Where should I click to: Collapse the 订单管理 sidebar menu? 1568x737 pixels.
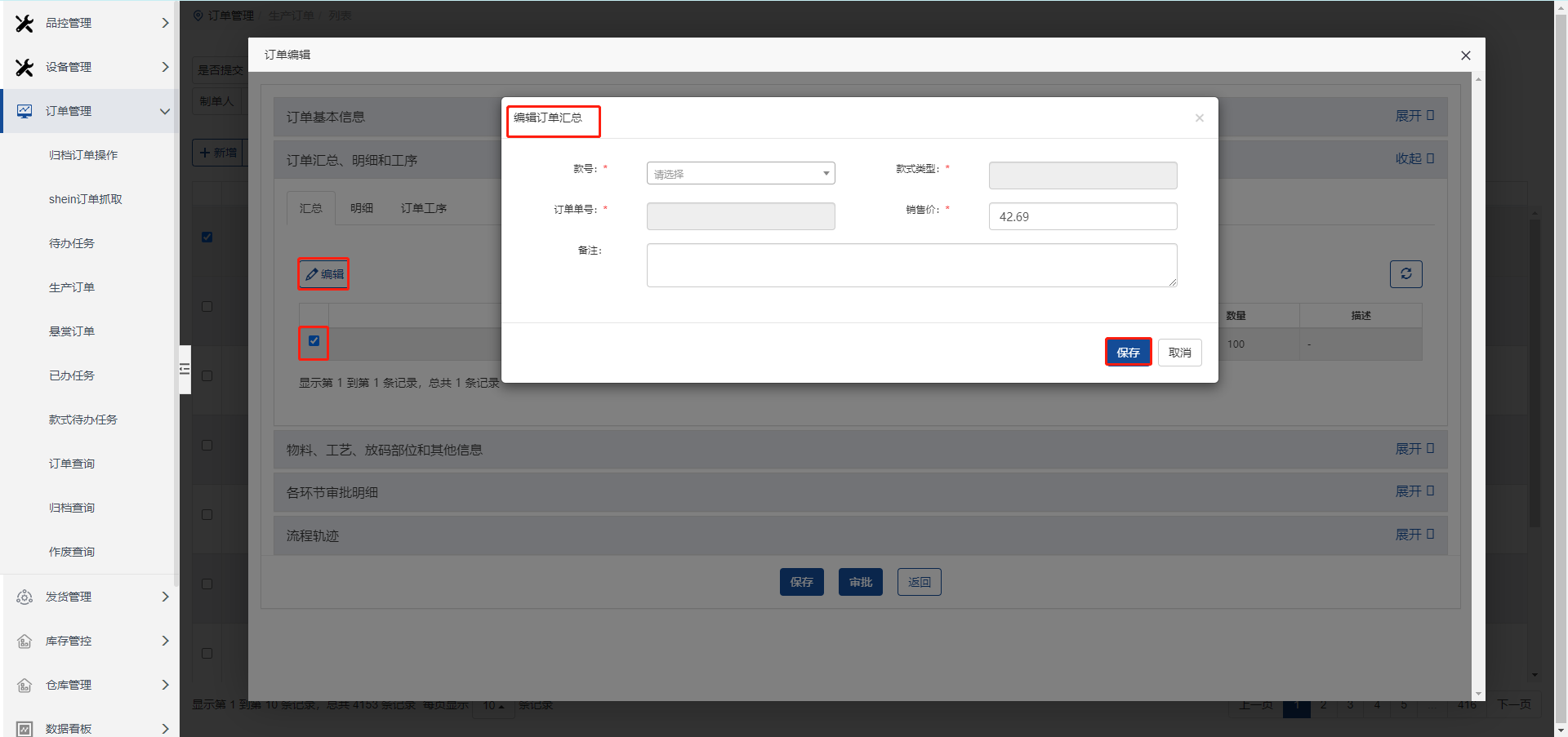pos(164,111)
